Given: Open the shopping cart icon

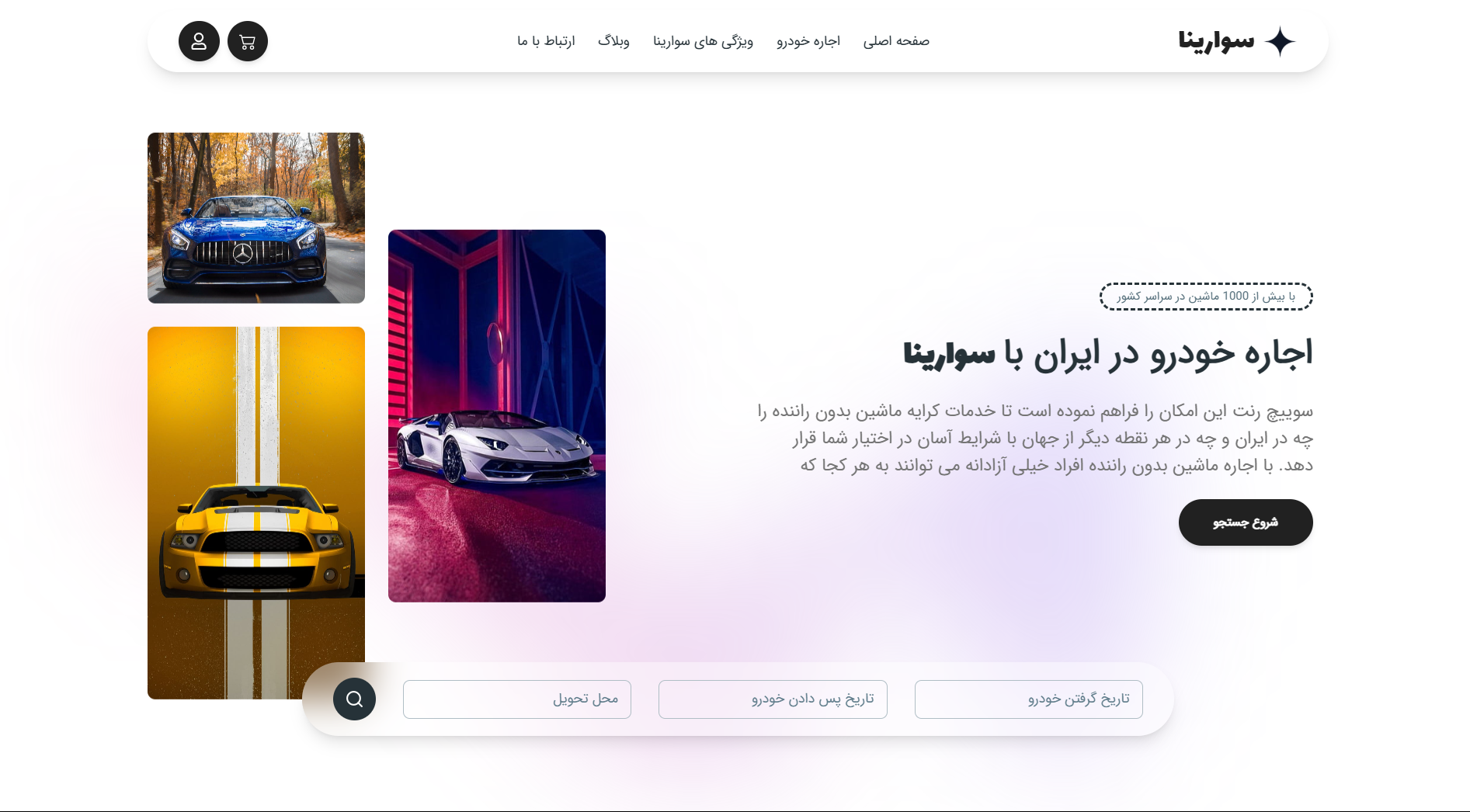Looking at the screenshot, I should 248,41.
